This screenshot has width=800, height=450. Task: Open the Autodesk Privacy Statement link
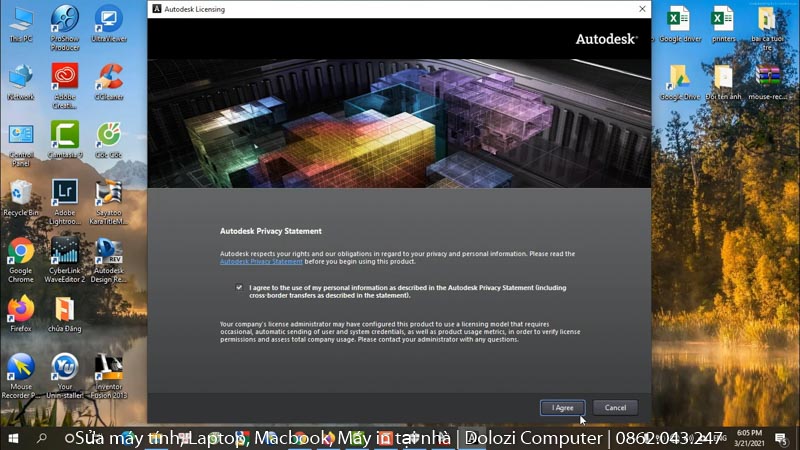click(261, 262)
